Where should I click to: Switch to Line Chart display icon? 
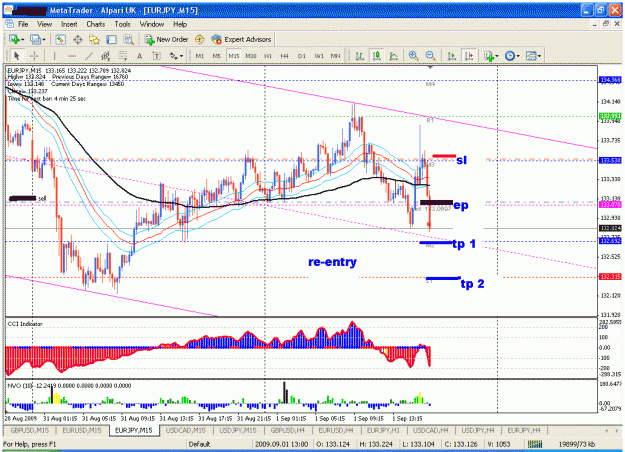pos(393,56)
